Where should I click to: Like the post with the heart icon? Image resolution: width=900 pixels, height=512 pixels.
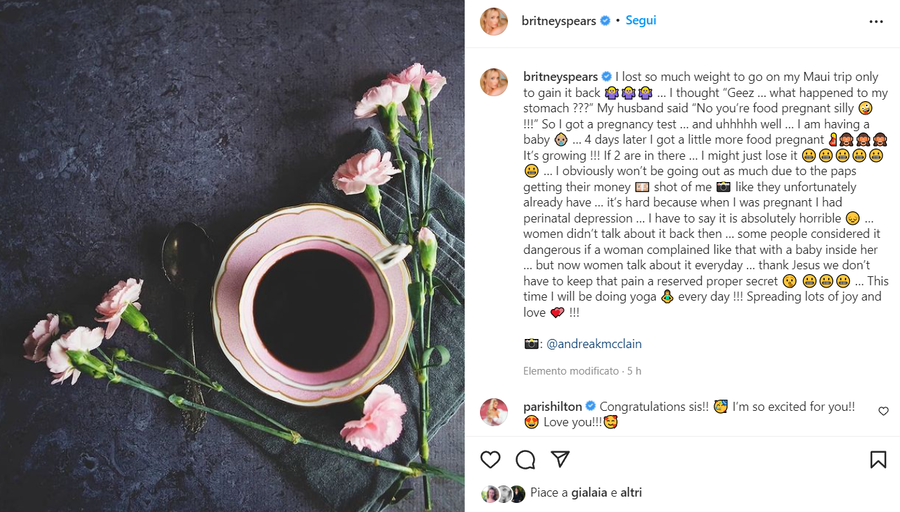[x=490, y=460]
